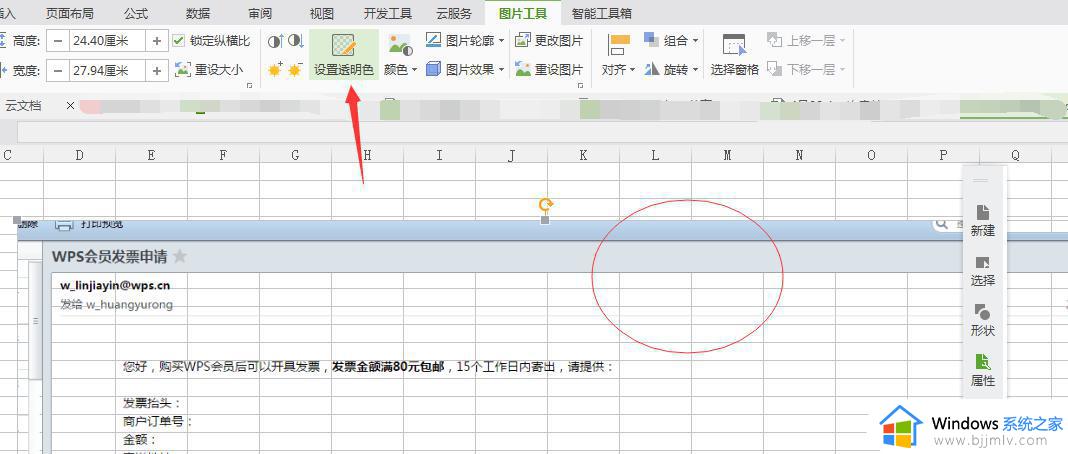This screenshot has width=1068, height=454.
Task: Switch to the 审阅 tab
Action: (260, 13)
